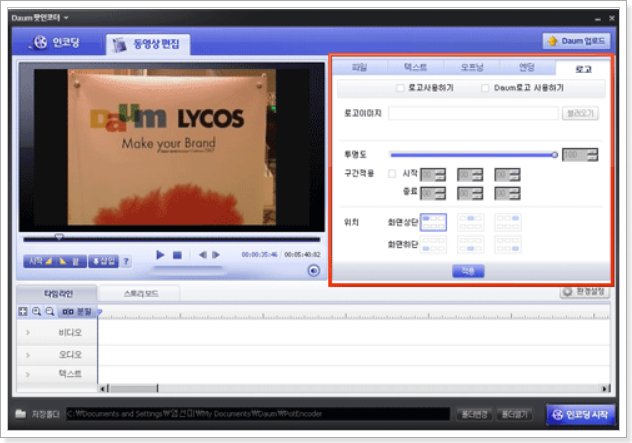Click timeline scroll right arrow
The image size is (632, 443).
coord(605,389)
